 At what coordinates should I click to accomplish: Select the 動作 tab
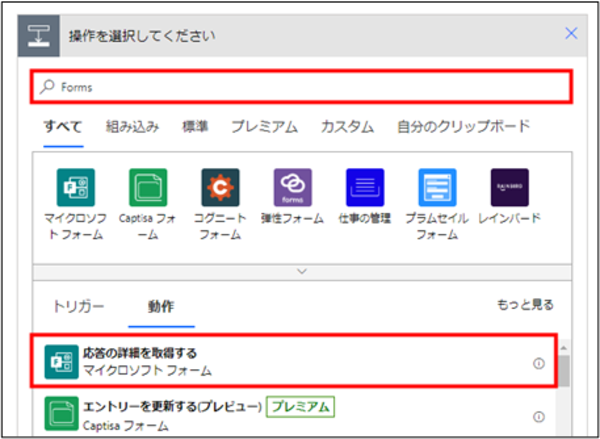(161, 307)
